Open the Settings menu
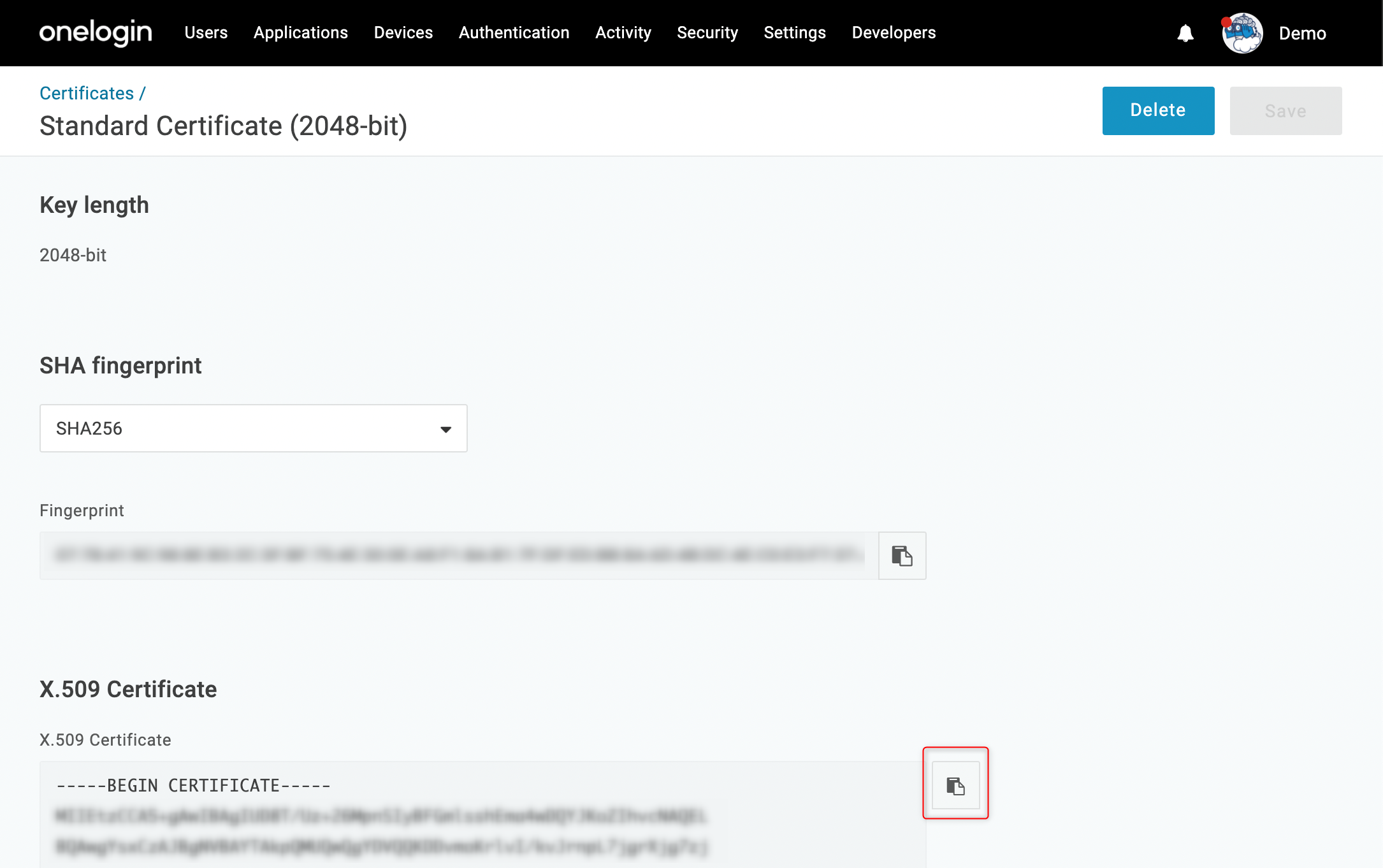 795,33
